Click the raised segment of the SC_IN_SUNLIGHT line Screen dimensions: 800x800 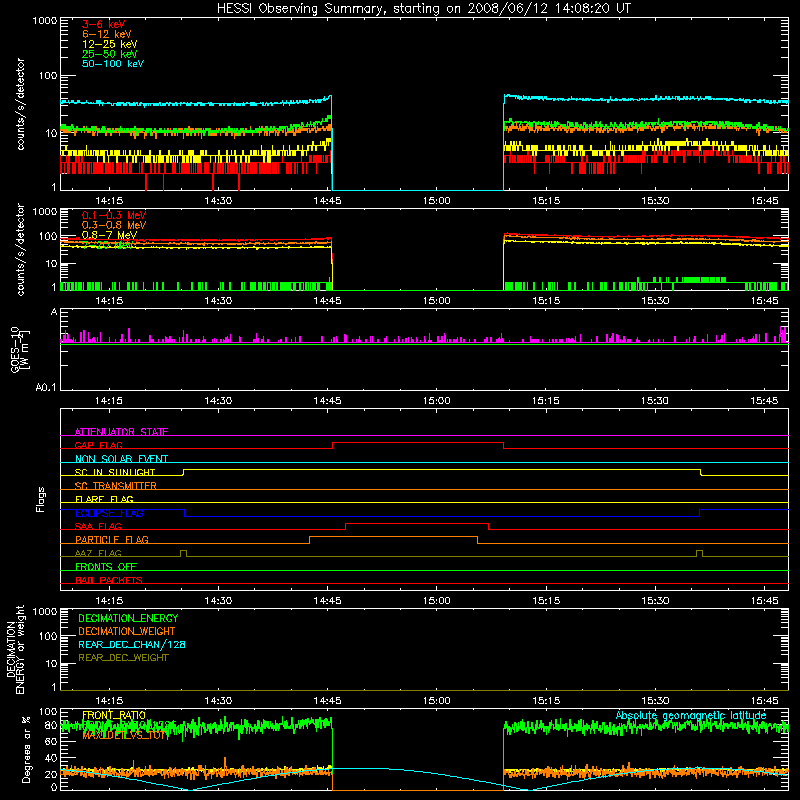442,469
